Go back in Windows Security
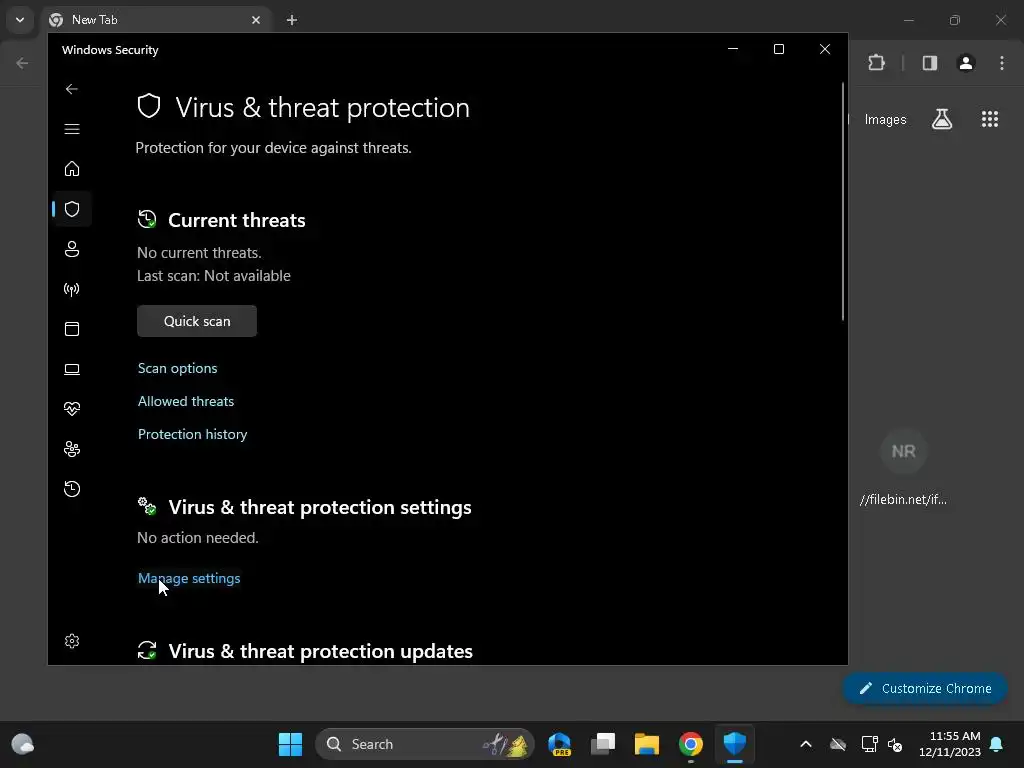 tap(72, 89)
